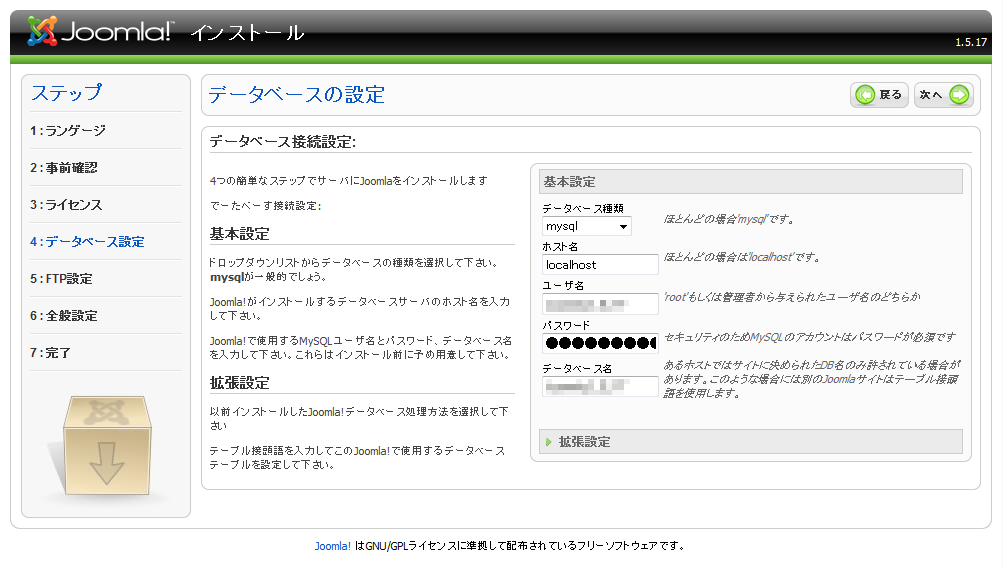Click the 基本設定 heading in left description
The height and width of the screenshot is (568, 1003).
(x=240, y=234)
